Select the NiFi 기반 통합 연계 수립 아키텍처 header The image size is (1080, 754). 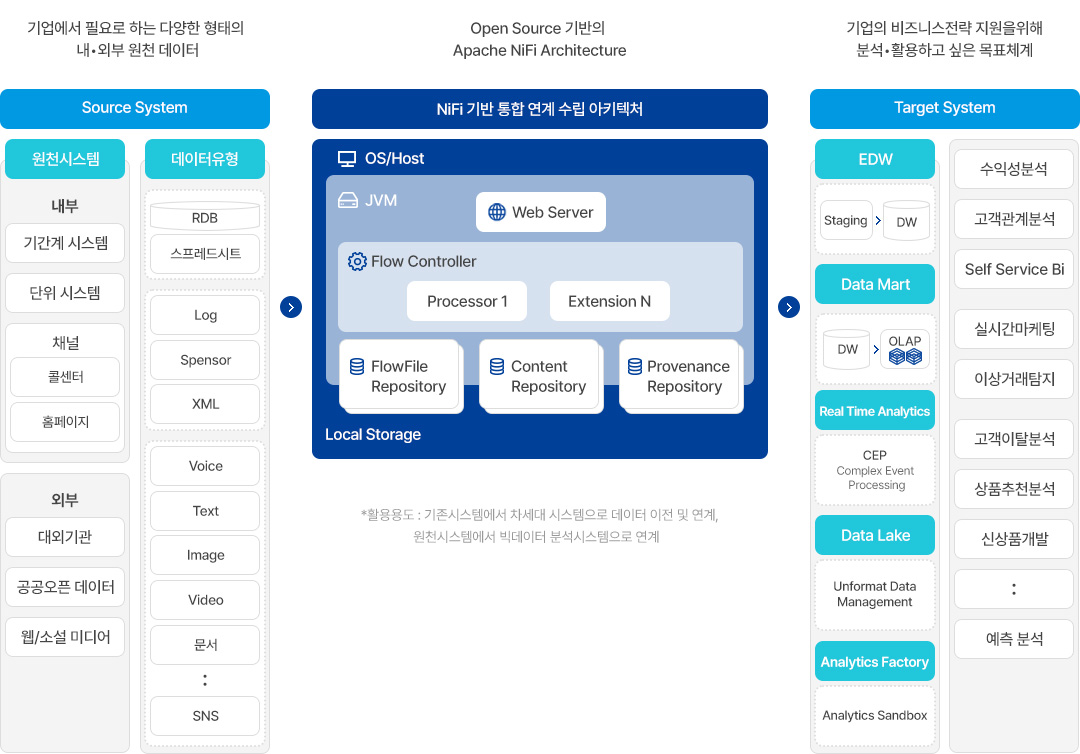pyautogui.click(x=540, y=109)
